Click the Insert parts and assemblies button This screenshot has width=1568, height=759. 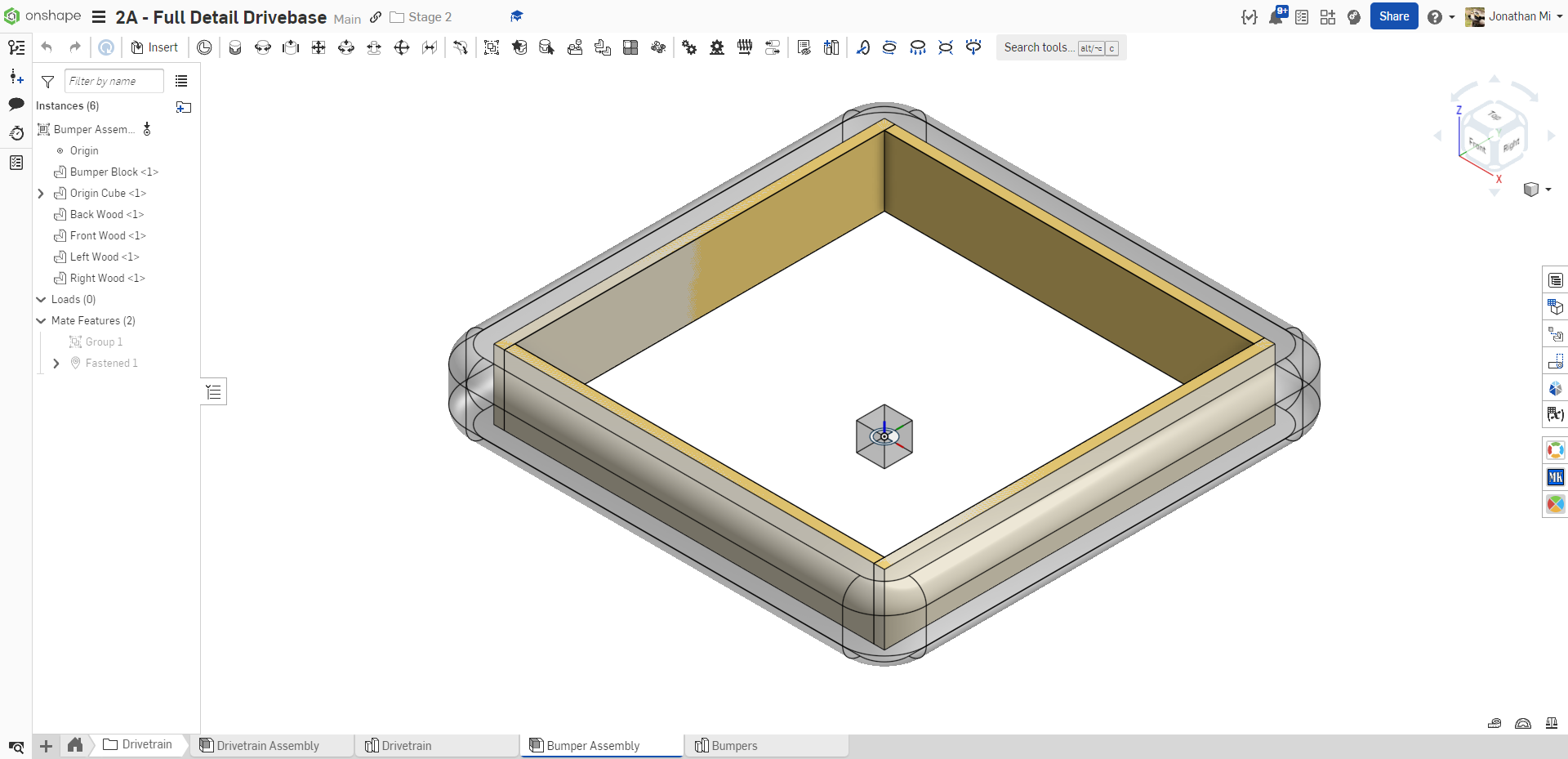(154, 47)
